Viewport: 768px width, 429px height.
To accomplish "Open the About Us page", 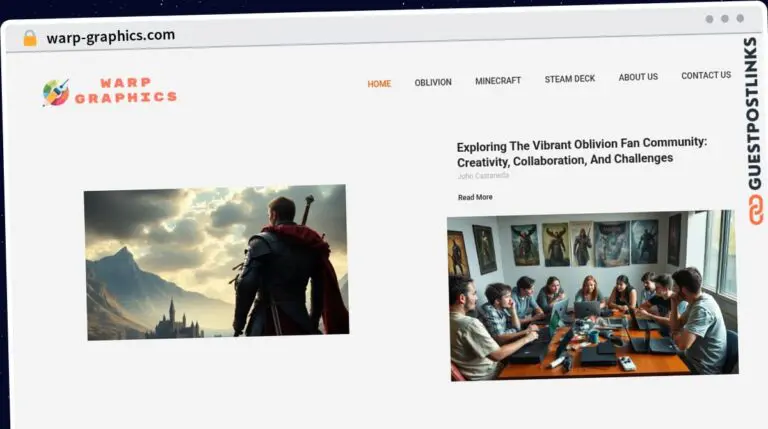I will point(638,77).
